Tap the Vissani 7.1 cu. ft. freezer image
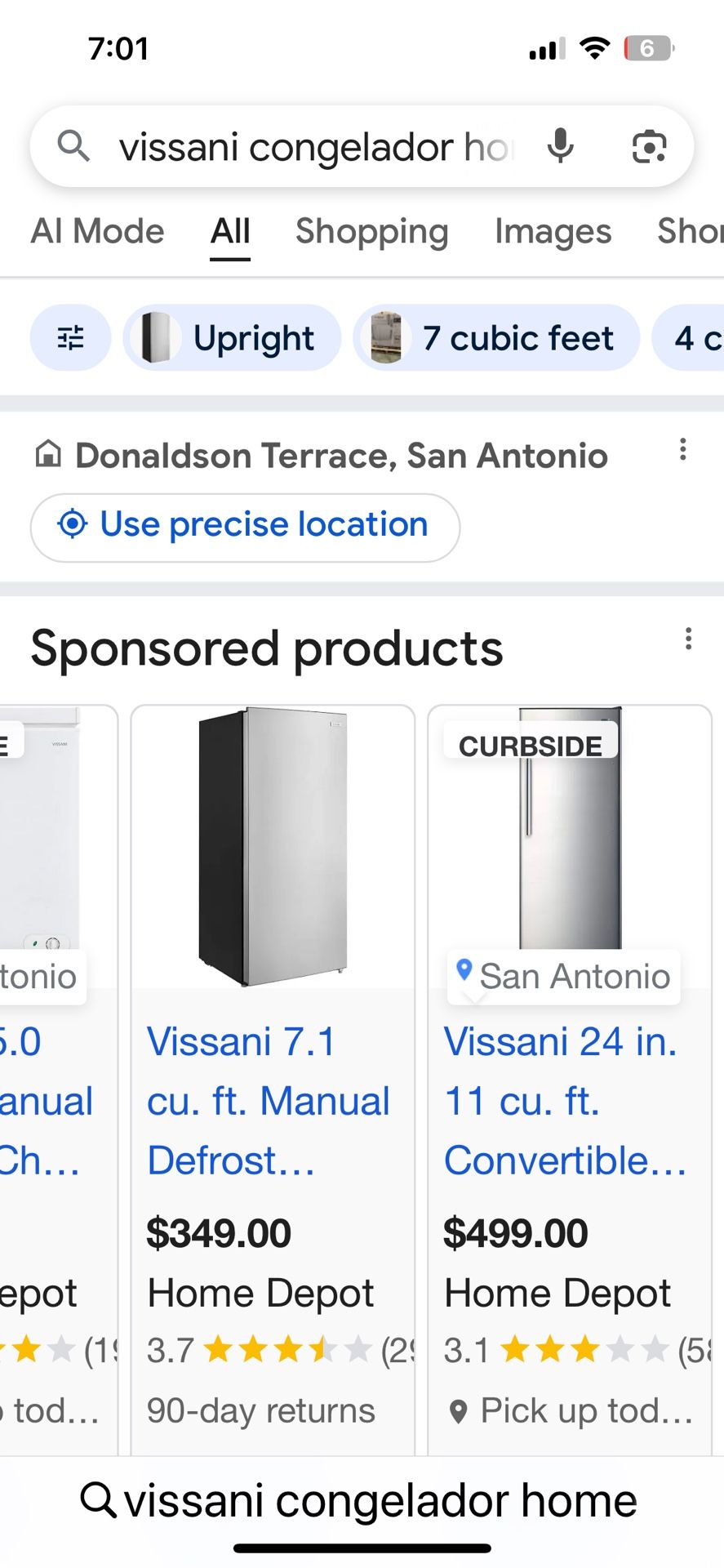The height and width of the screenshot is (1568, 724). [x=273, y=845]
